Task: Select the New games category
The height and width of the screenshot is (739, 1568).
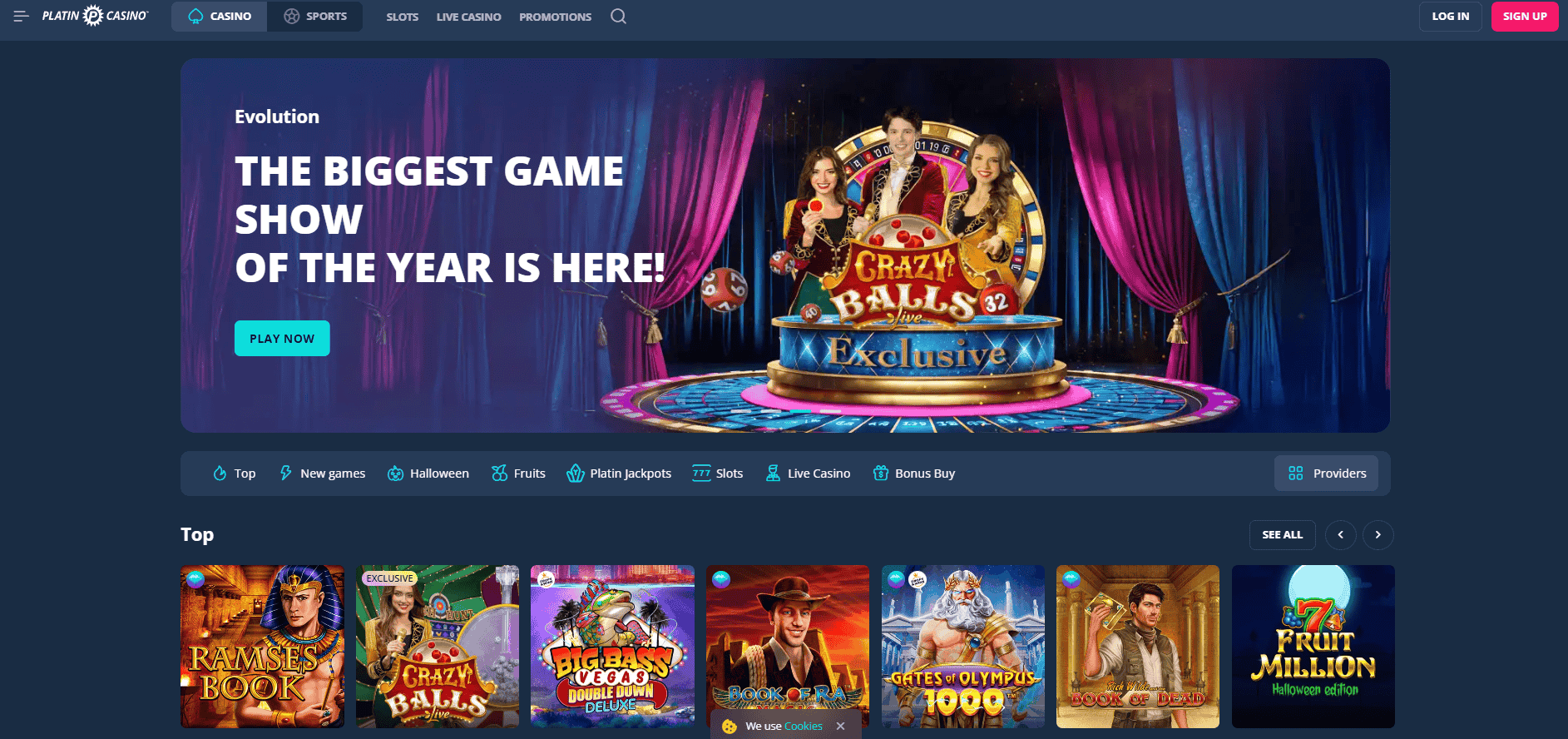Action: click(x=323, y=474)
